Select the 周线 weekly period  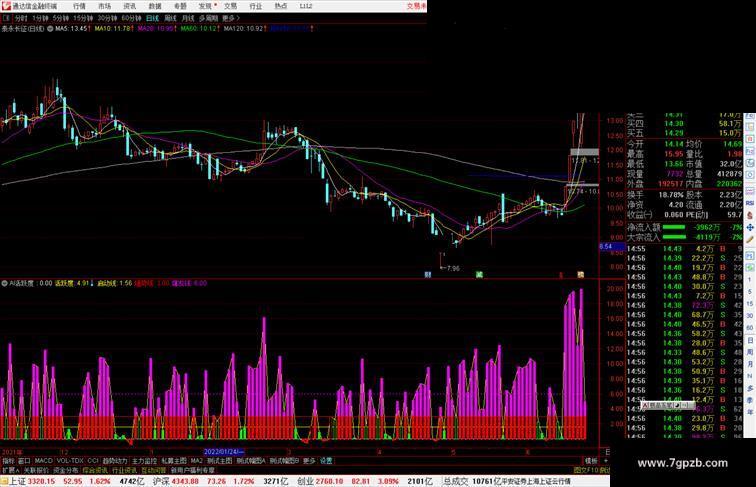tap(170, 18)
